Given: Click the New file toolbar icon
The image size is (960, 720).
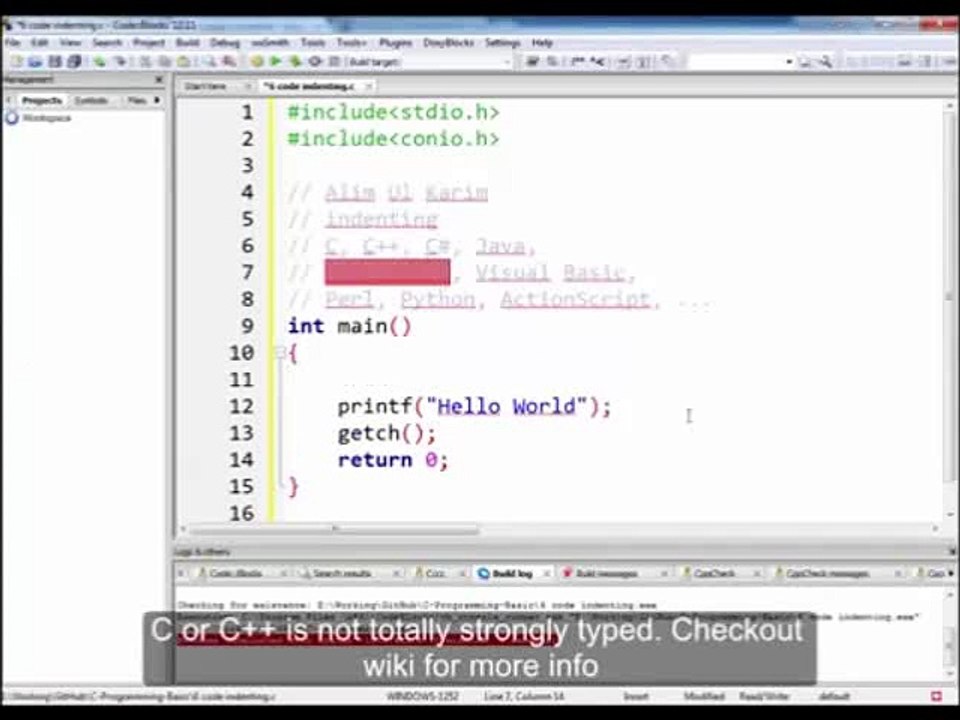Looking at the screenshot, I should (17, 61).
